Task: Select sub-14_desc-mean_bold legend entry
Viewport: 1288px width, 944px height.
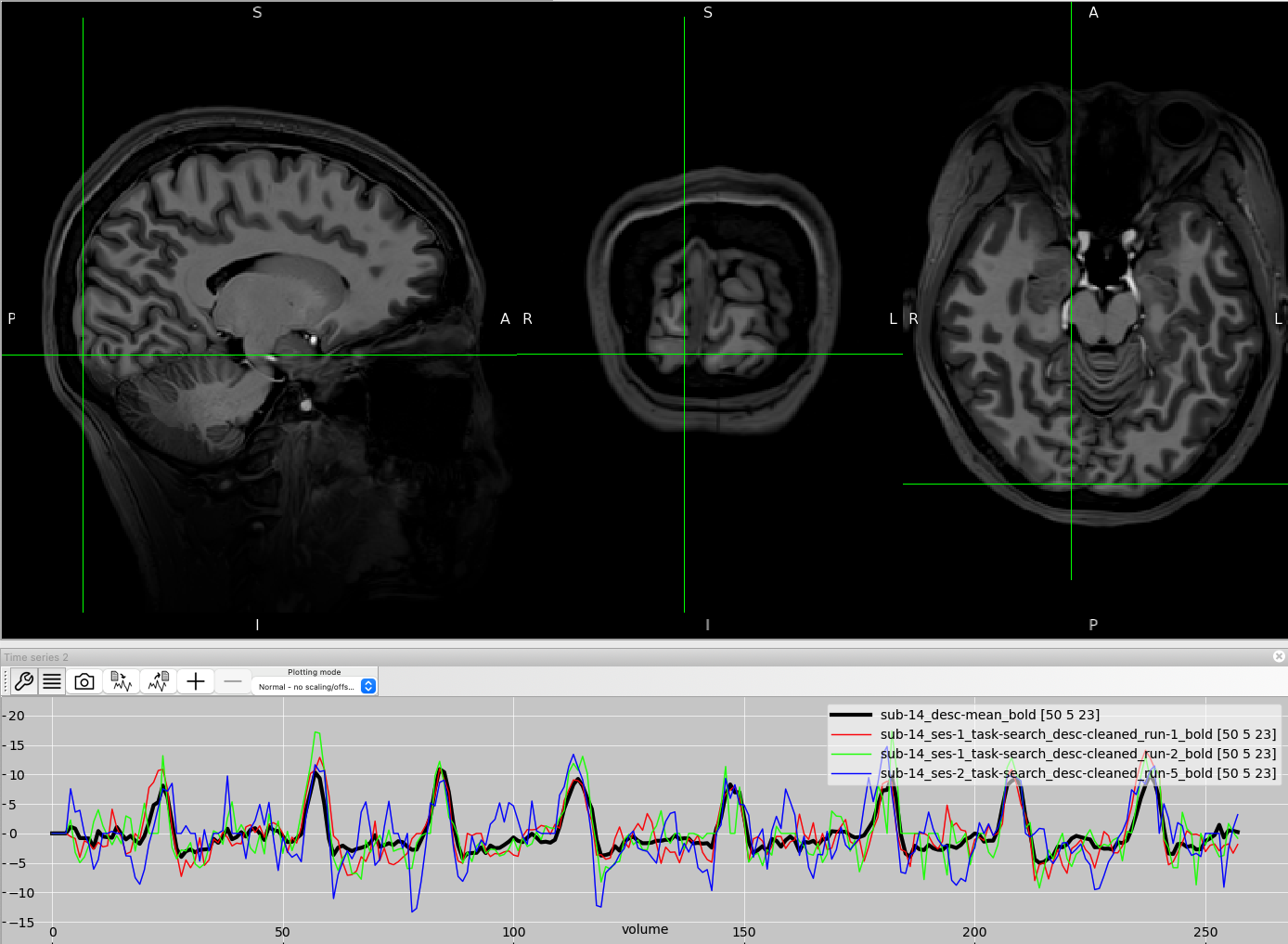Action: click(x=989, y=715)
